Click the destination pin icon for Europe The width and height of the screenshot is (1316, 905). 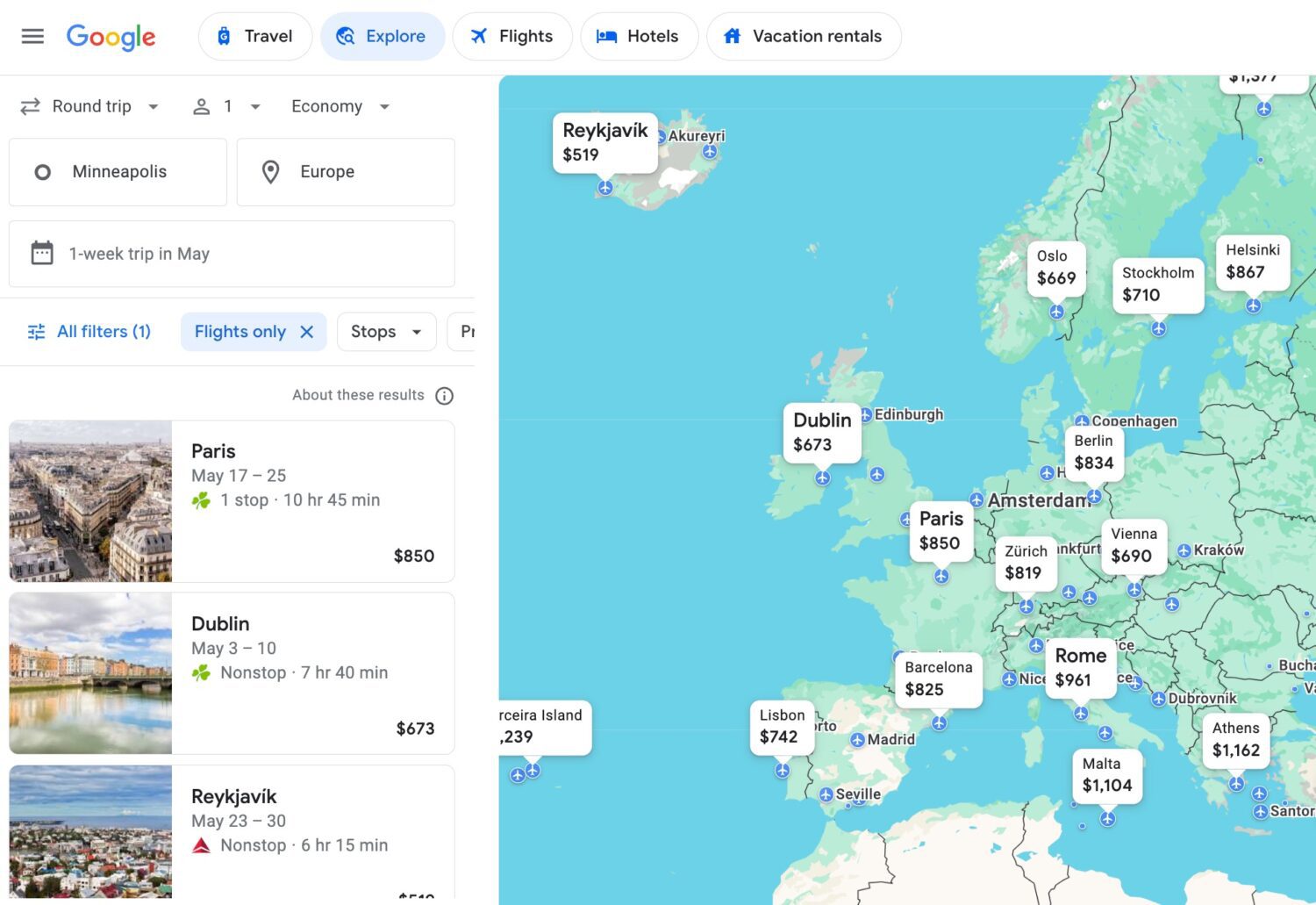(x=269, y=171)
